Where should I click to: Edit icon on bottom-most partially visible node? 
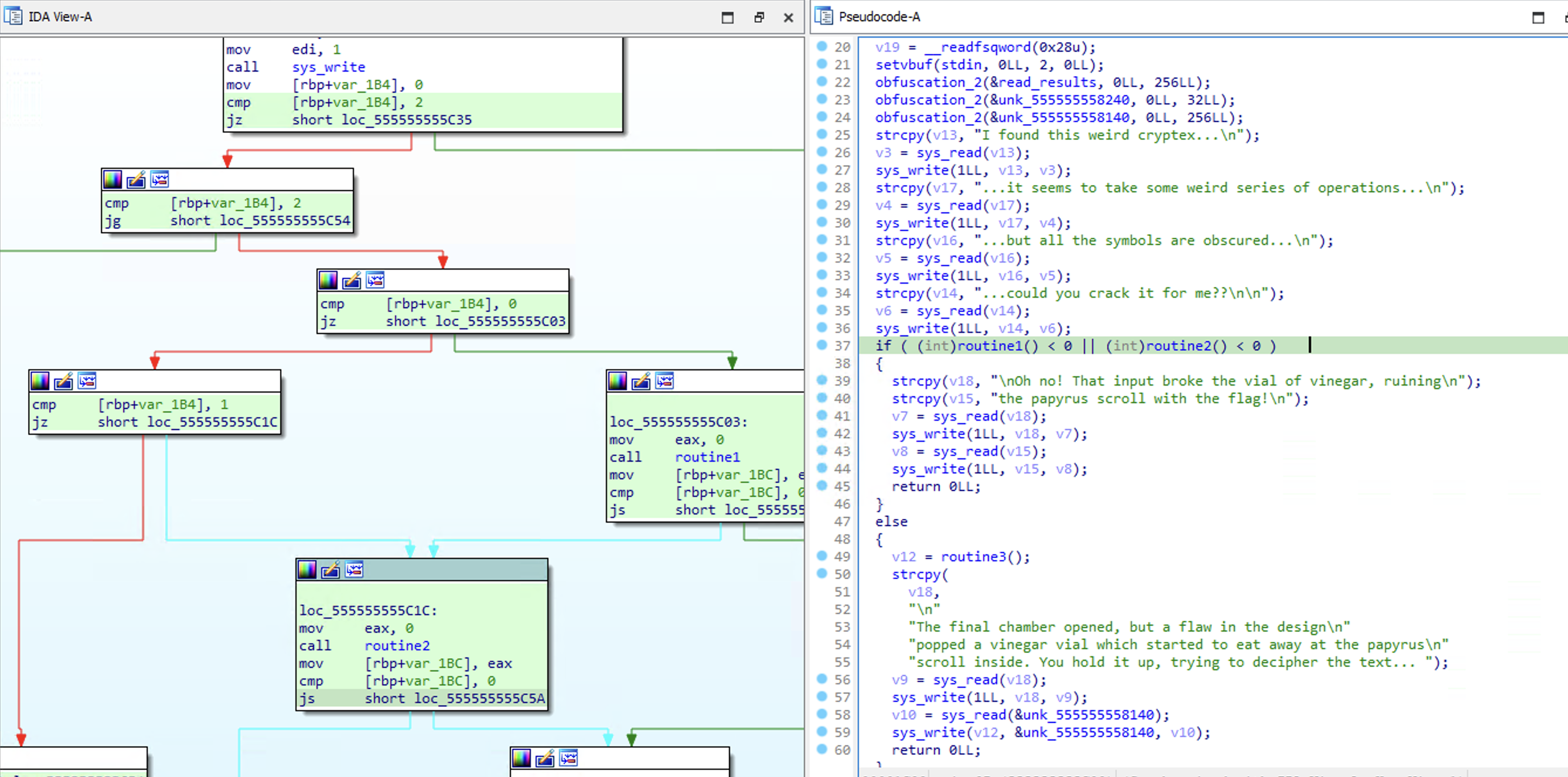[546, 758]
